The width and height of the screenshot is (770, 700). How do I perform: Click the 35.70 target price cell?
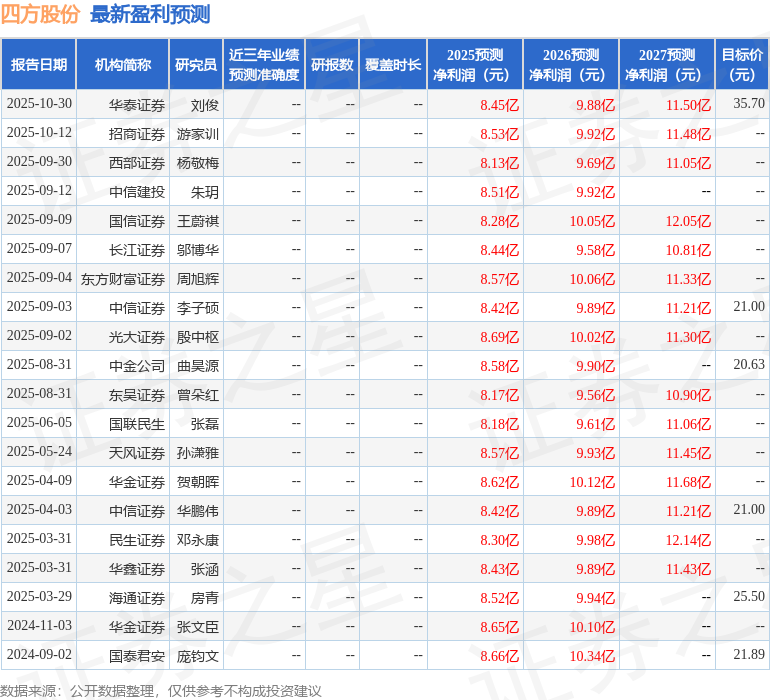point(748,104)
